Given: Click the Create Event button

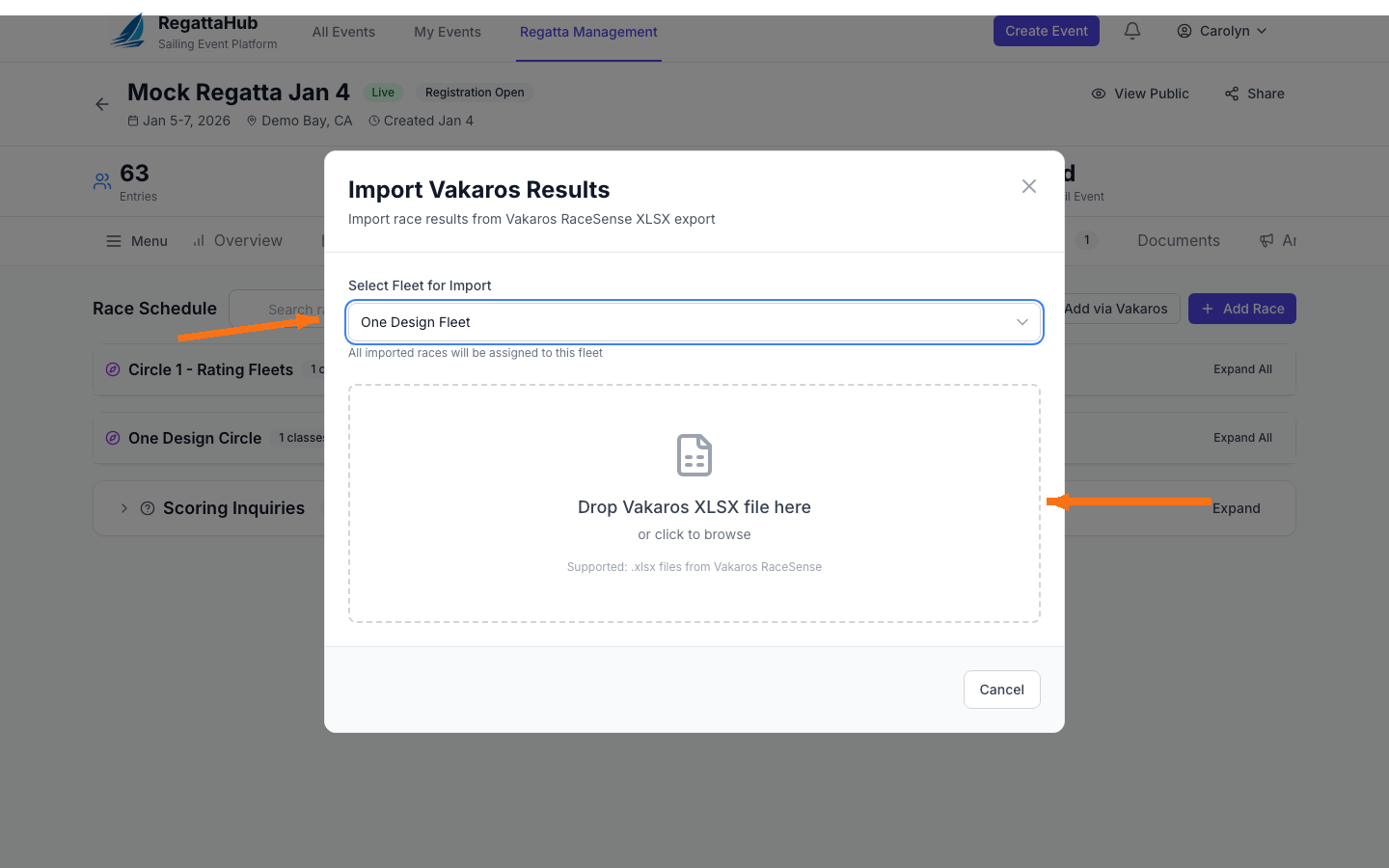Looking at the screenshot, I should pyautogui.click(x=1046, y=31).
